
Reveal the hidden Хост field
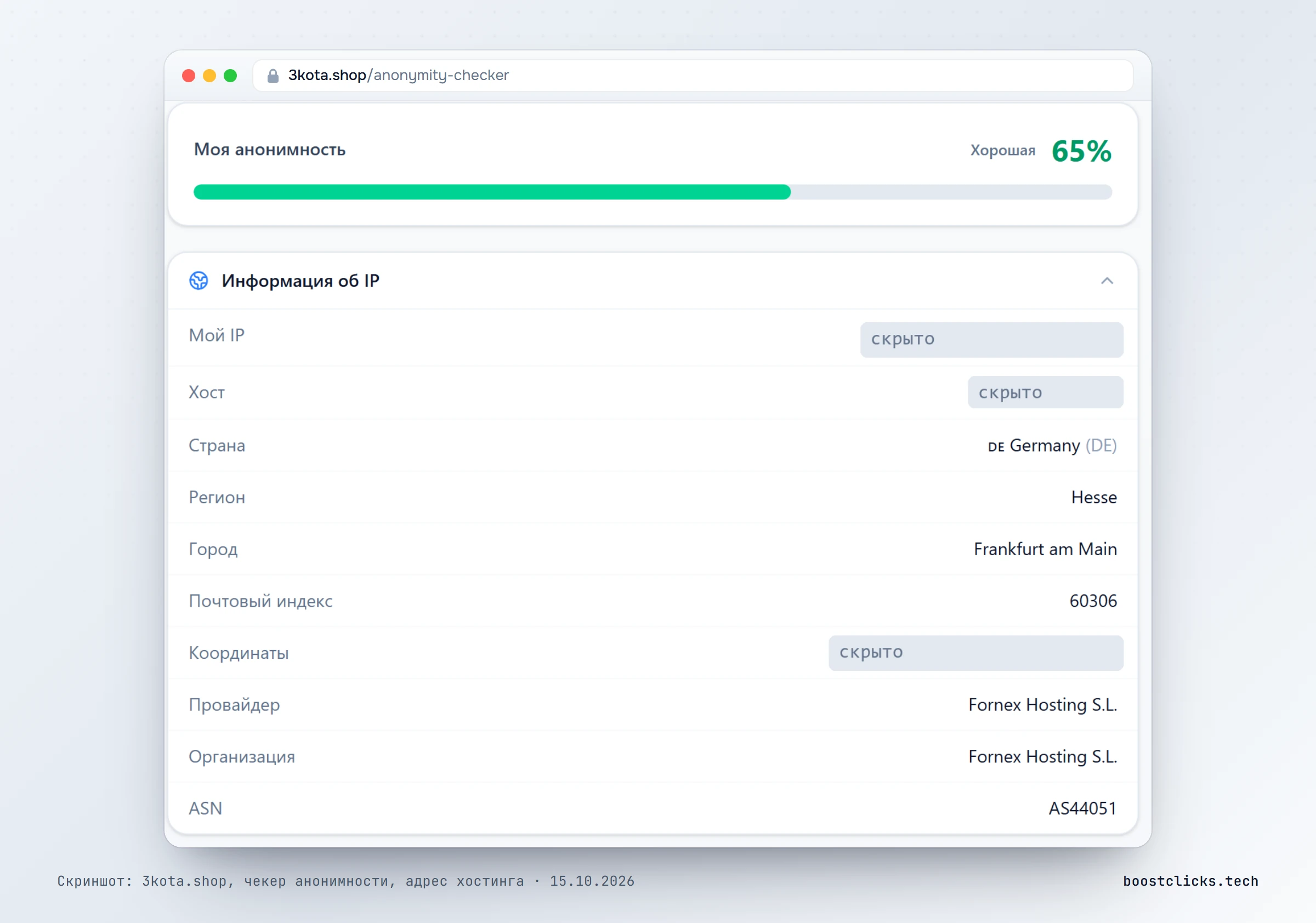[x=1046, y=392]
